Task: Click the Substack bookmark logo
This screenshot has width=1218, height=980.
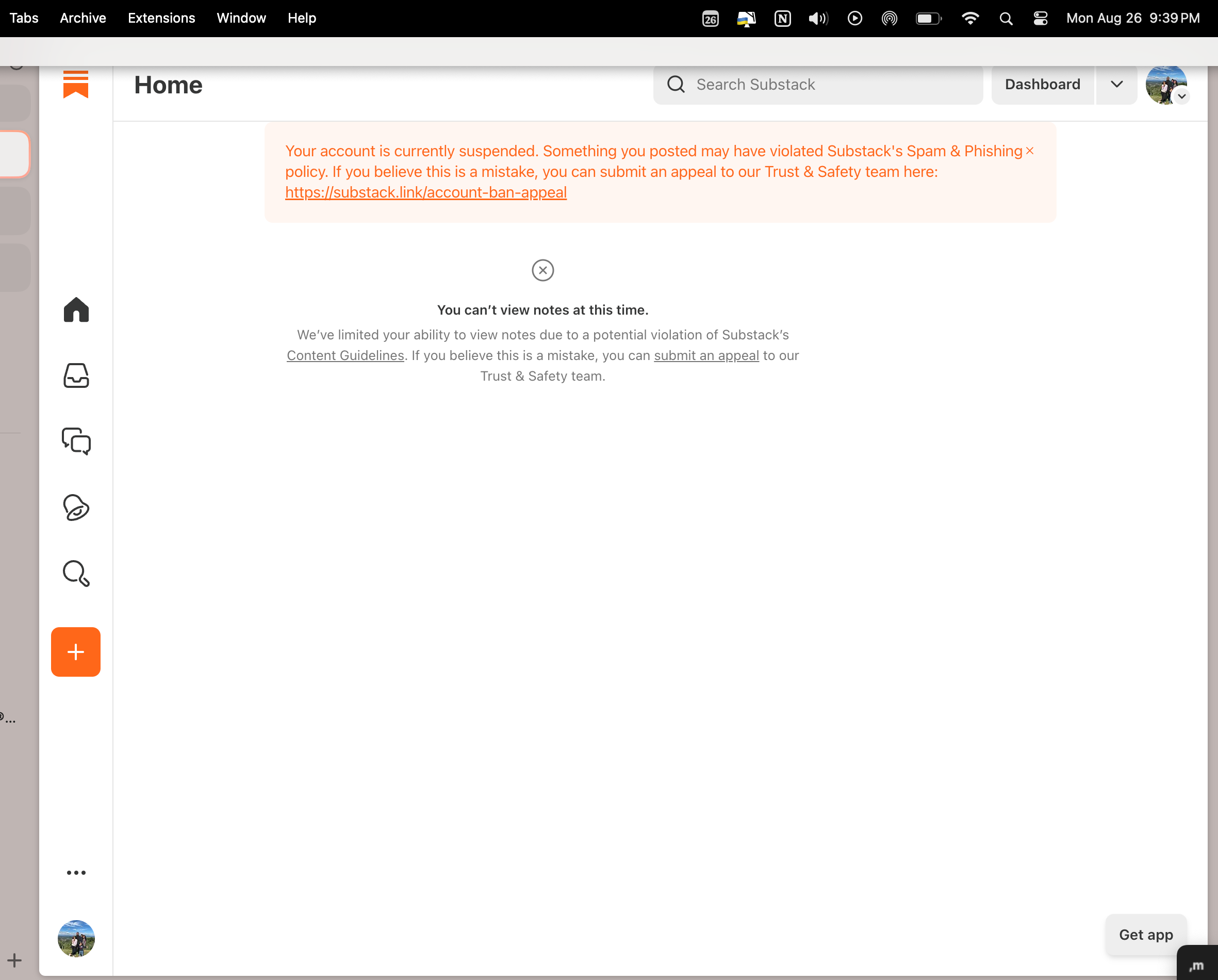Action: click(x=76, y=84)
